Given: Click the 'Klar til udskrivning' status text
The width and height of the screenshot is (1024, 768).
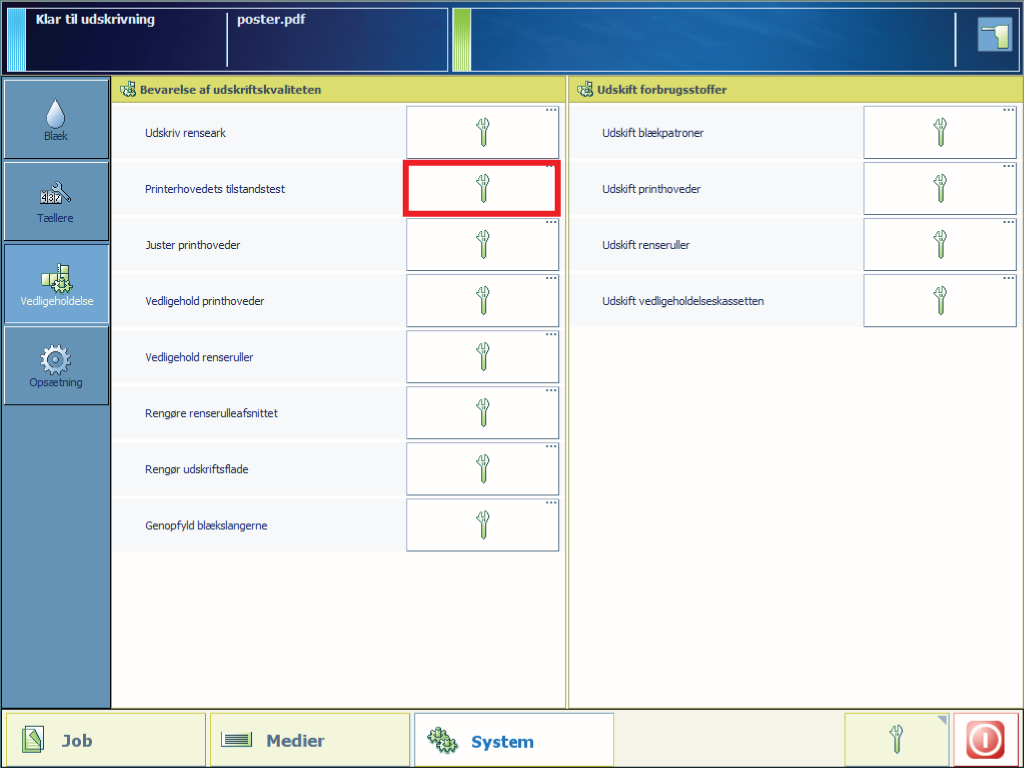Looking at the screenshot, I should pyautogui.click(x=95, y=20).
